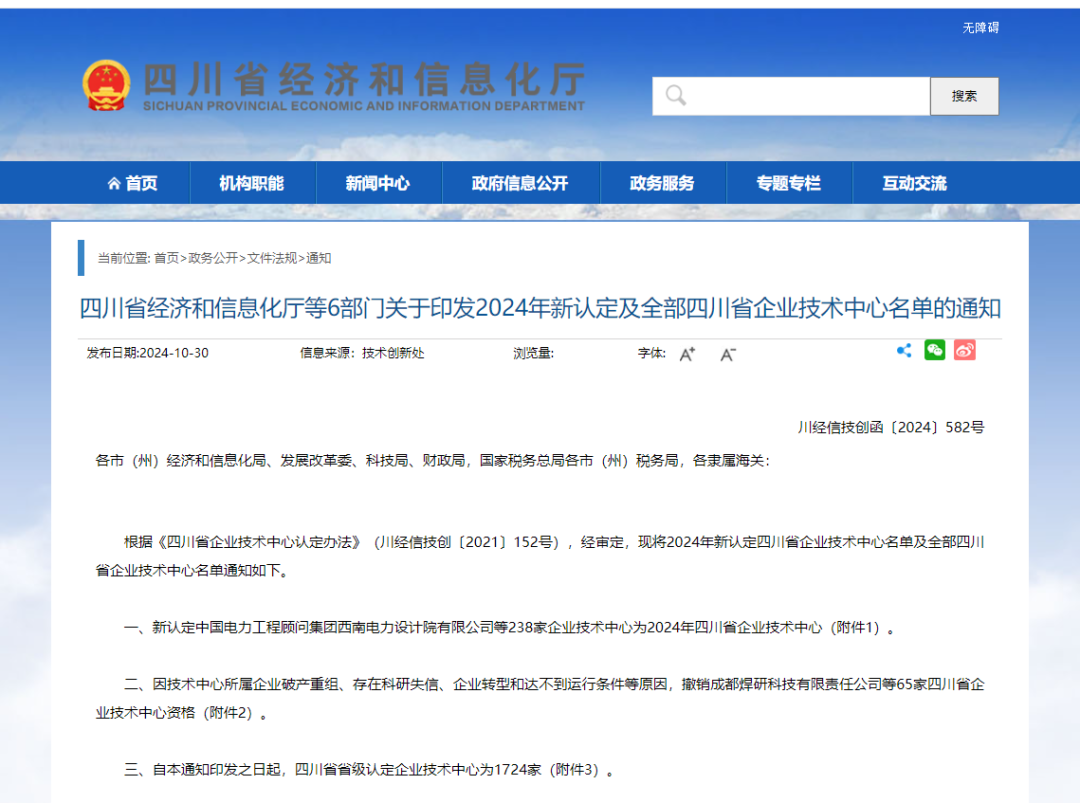Open the 机构职能 navigation menu
This screenshot has width=1080, height=803.
(x=252, y=182)
